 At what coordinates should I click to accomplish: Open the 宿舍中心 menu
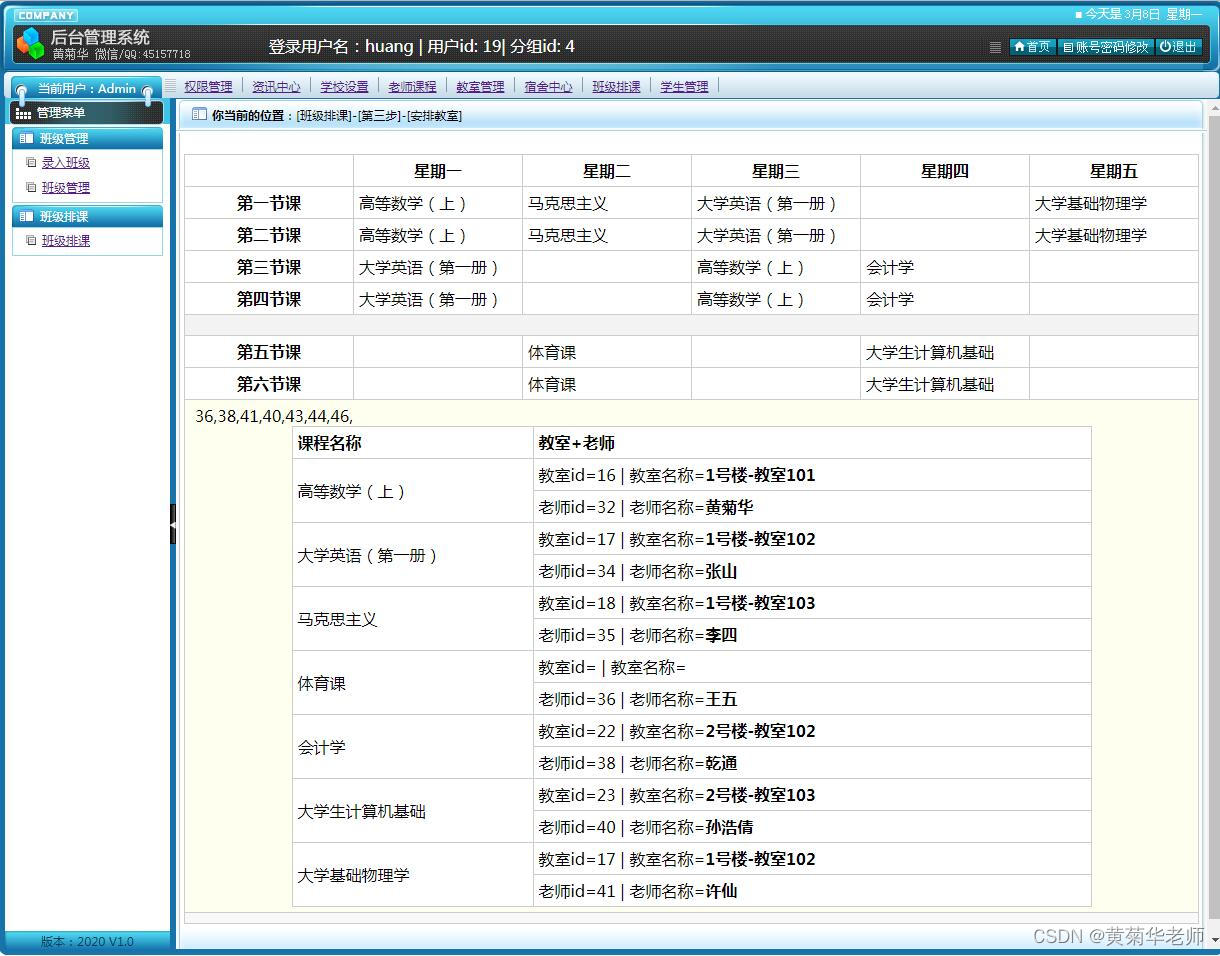[548, 87]
